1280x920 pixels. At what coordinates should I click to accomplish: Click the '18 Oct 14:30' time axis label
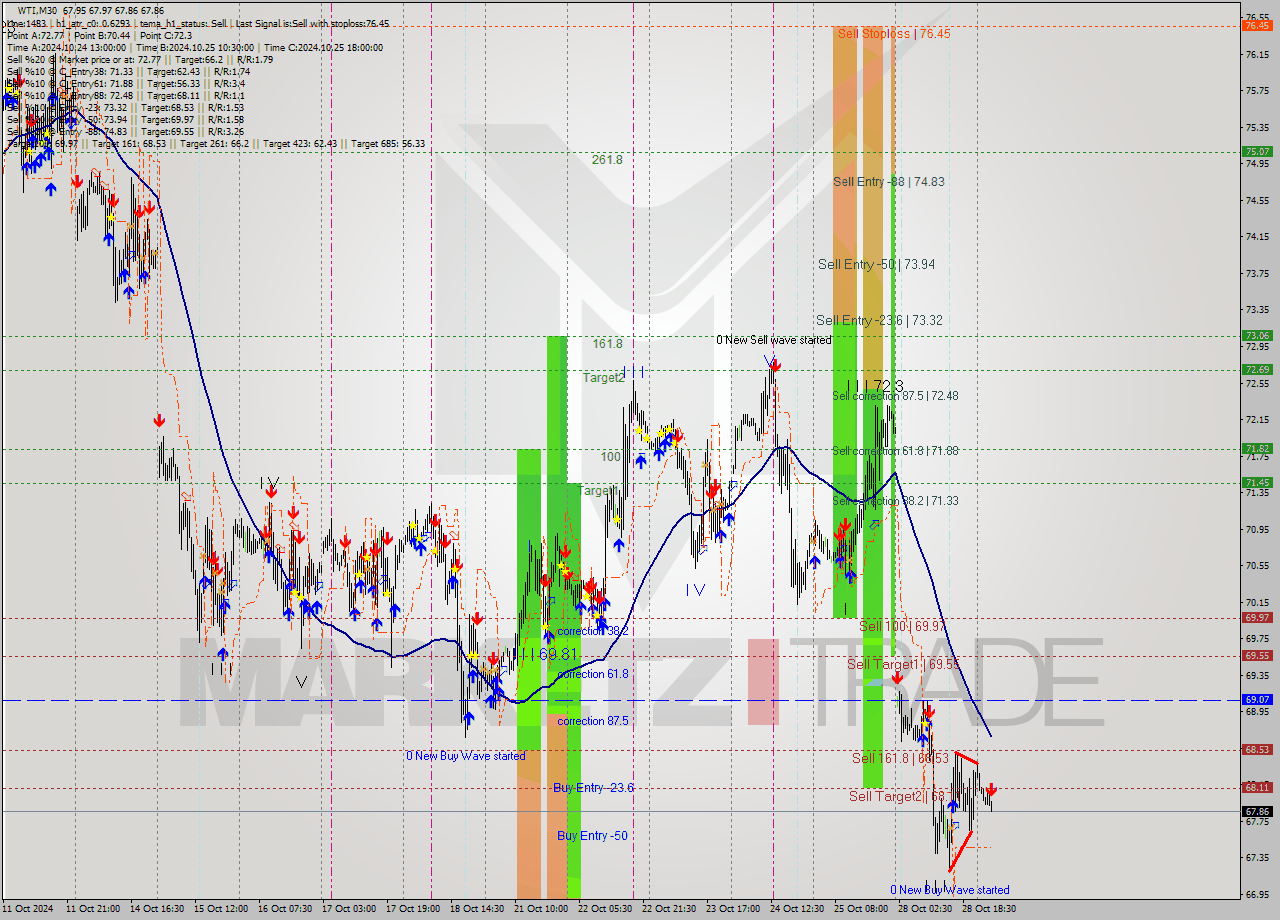pyautogui.click(x=477, y=909)
